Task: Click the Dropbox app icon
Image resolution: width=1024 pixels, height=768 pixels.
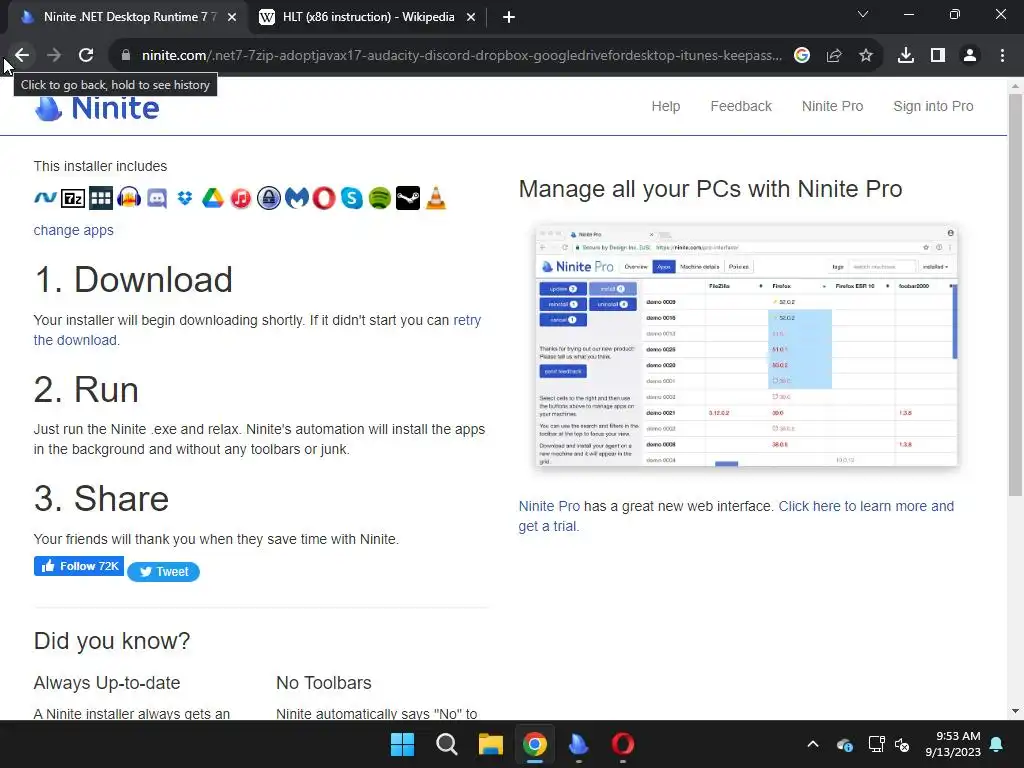Action: 185,198
